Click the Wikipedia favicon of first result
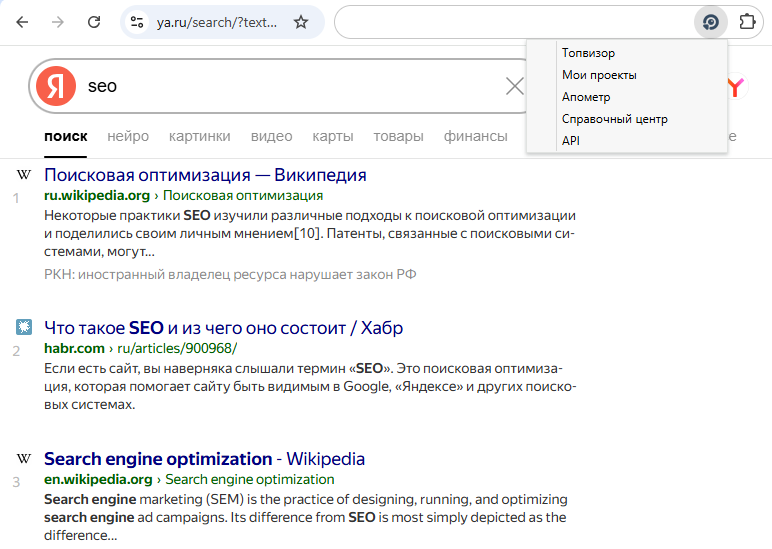The width and height of the screenshot is (772, 549). [24, 174]
